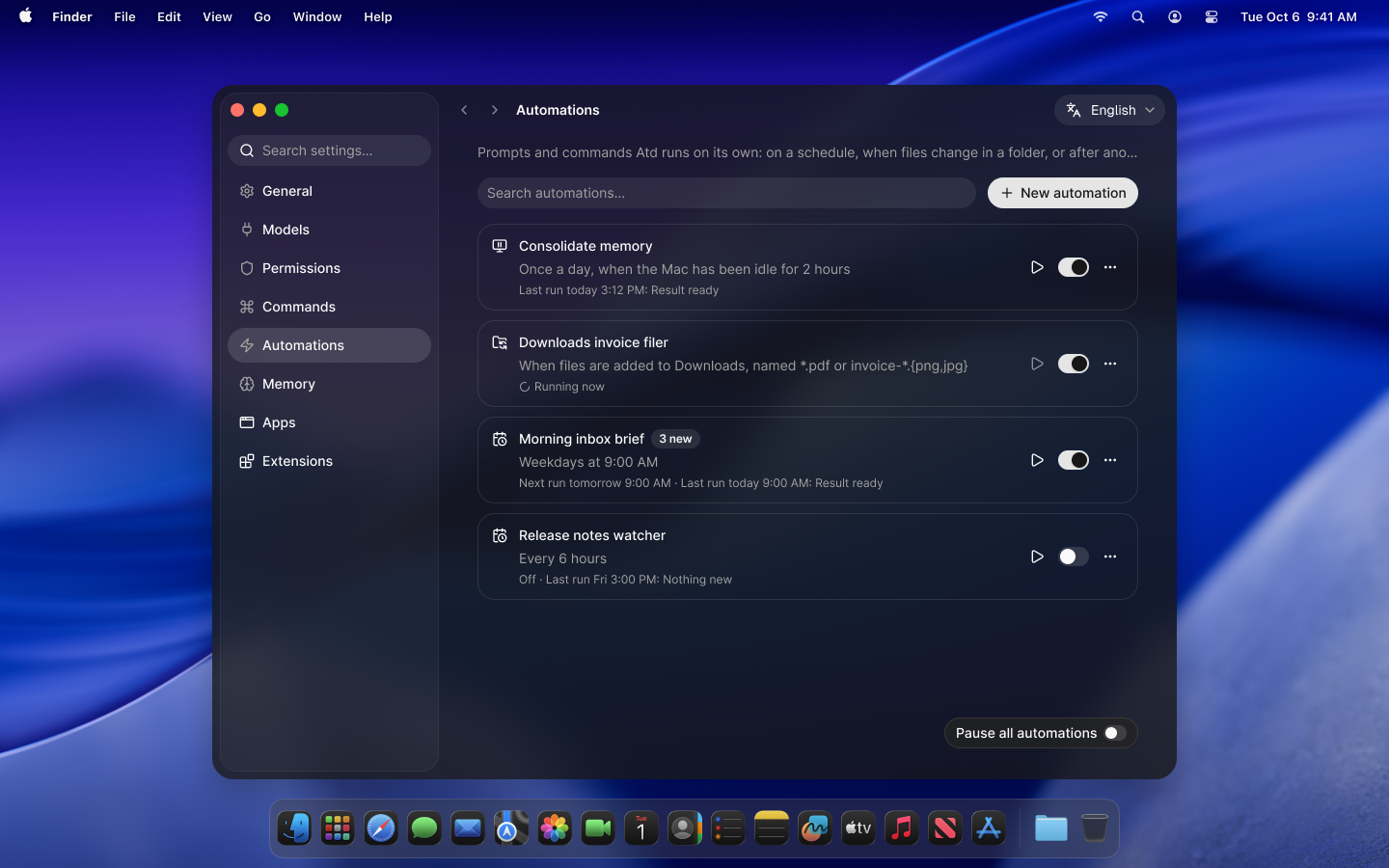Click the play icon for Downloads invoice filer
Image resolution: width=1389 pixels, height=868 pixels.
coord(1037,364)
